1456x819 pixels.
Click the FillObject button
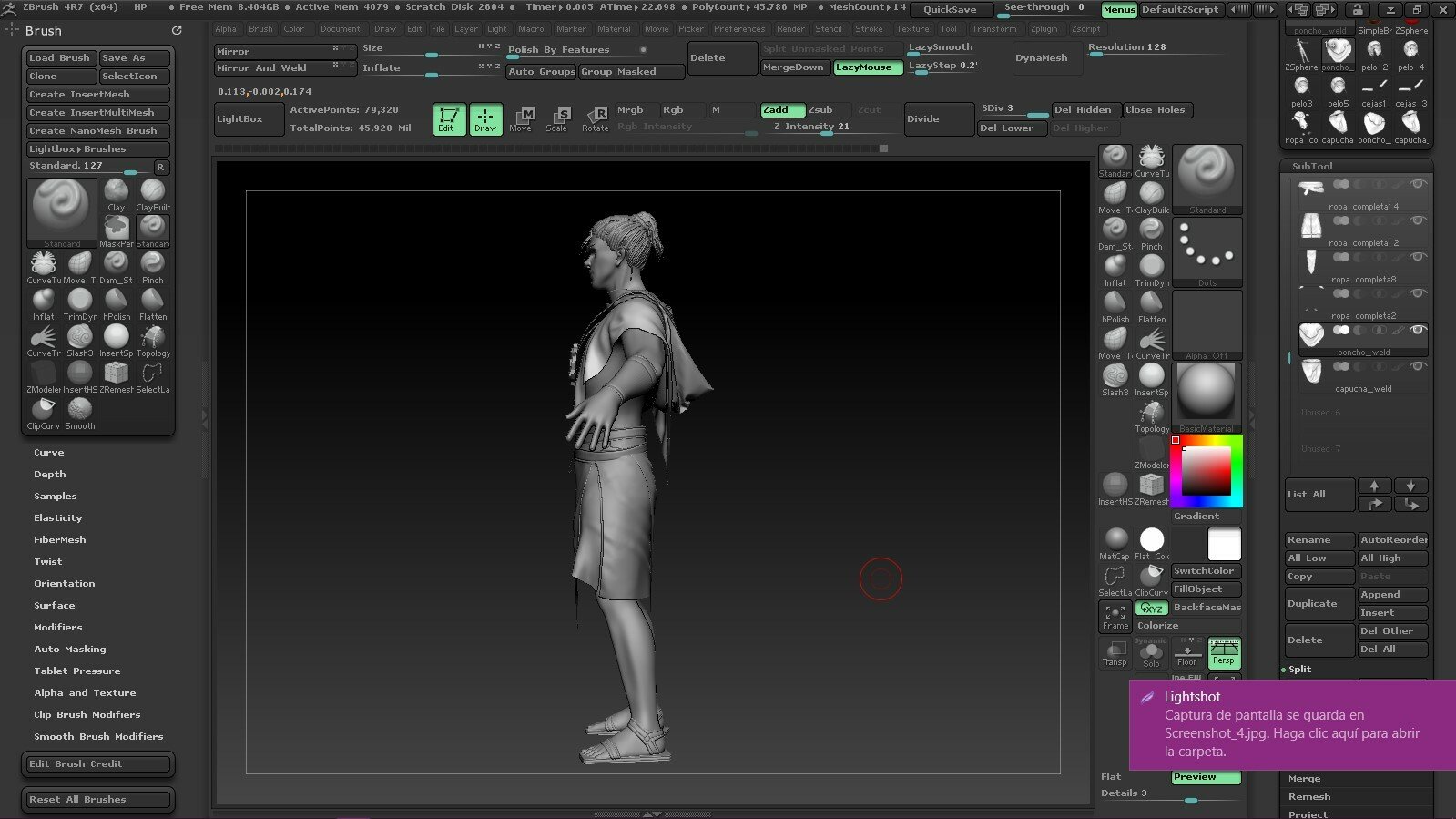click(x=1206, y=589)
